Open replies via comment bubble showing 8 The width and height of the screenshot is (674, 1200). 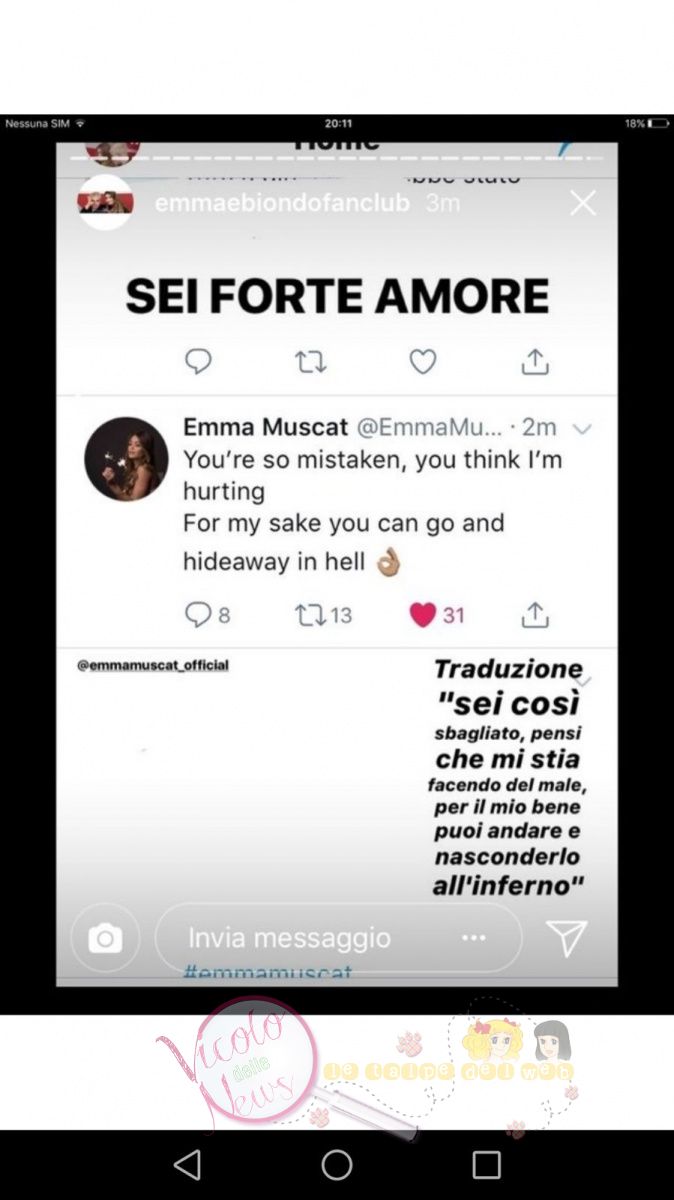(x=198, y=615)
